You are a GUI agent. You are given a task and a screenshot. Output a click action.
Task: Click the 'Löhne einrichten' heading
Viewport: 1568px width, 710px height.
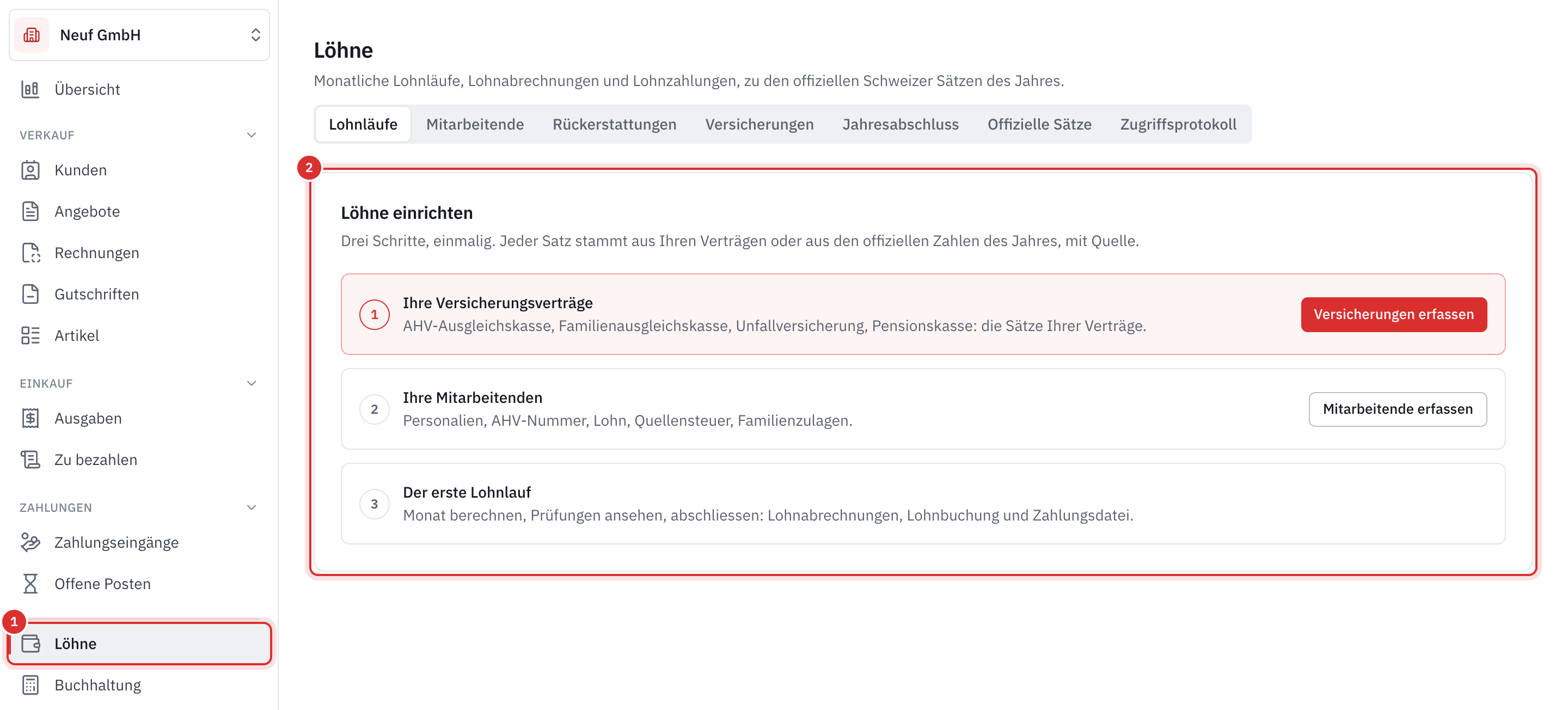[407, 213]
